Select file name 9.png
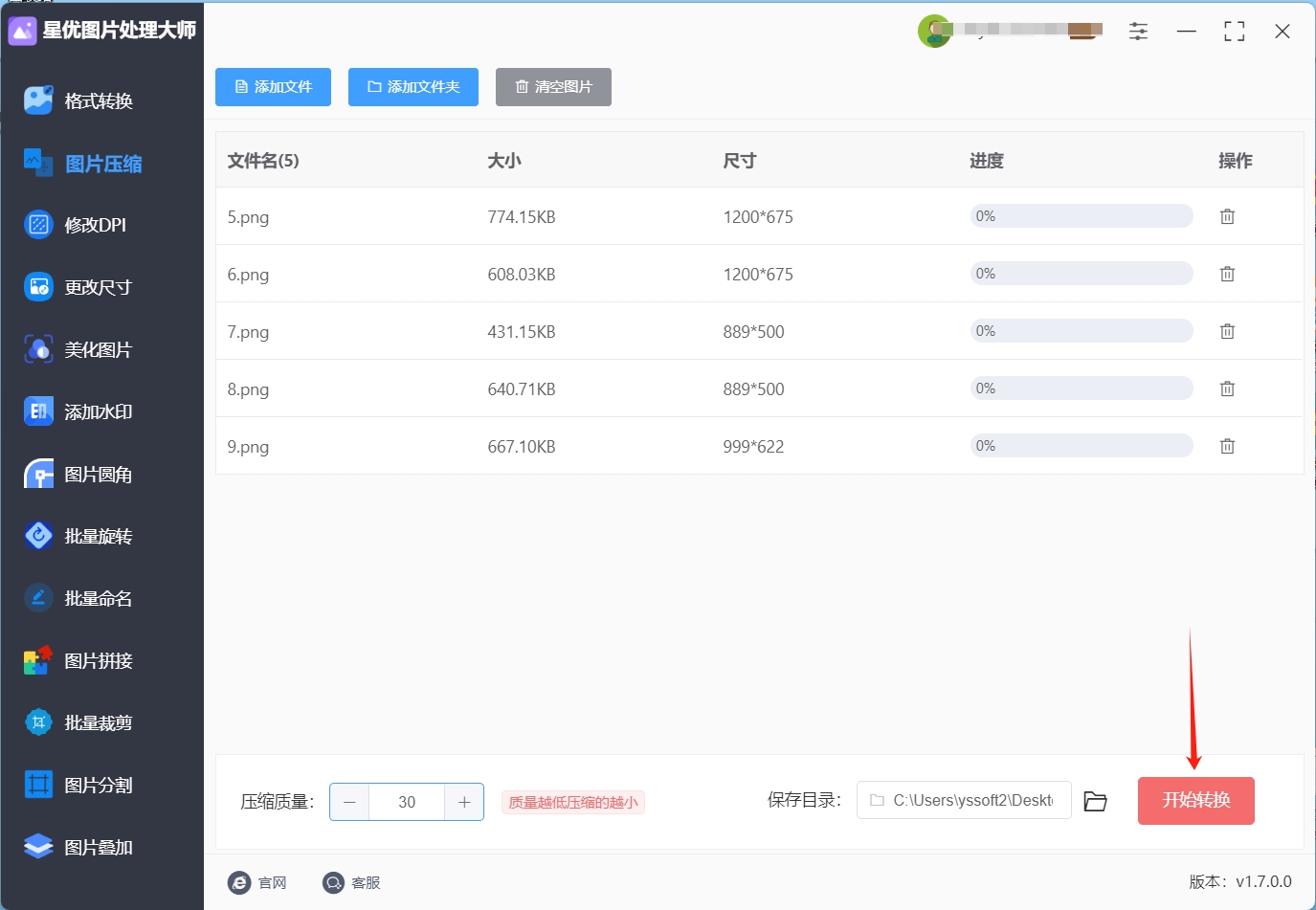 [x=248, y=447]
